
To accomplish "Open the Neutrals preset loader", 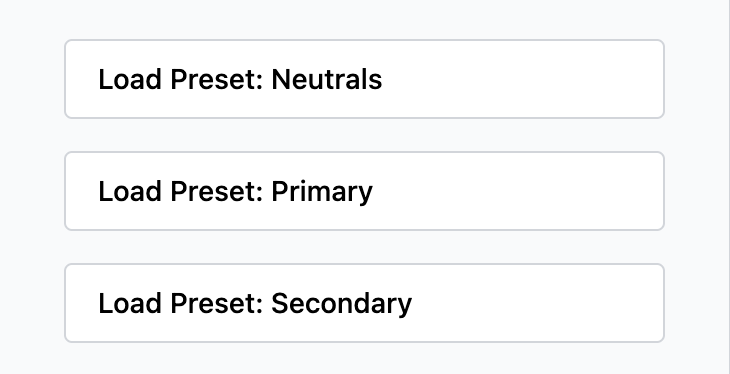I will [x=364, y=79].
